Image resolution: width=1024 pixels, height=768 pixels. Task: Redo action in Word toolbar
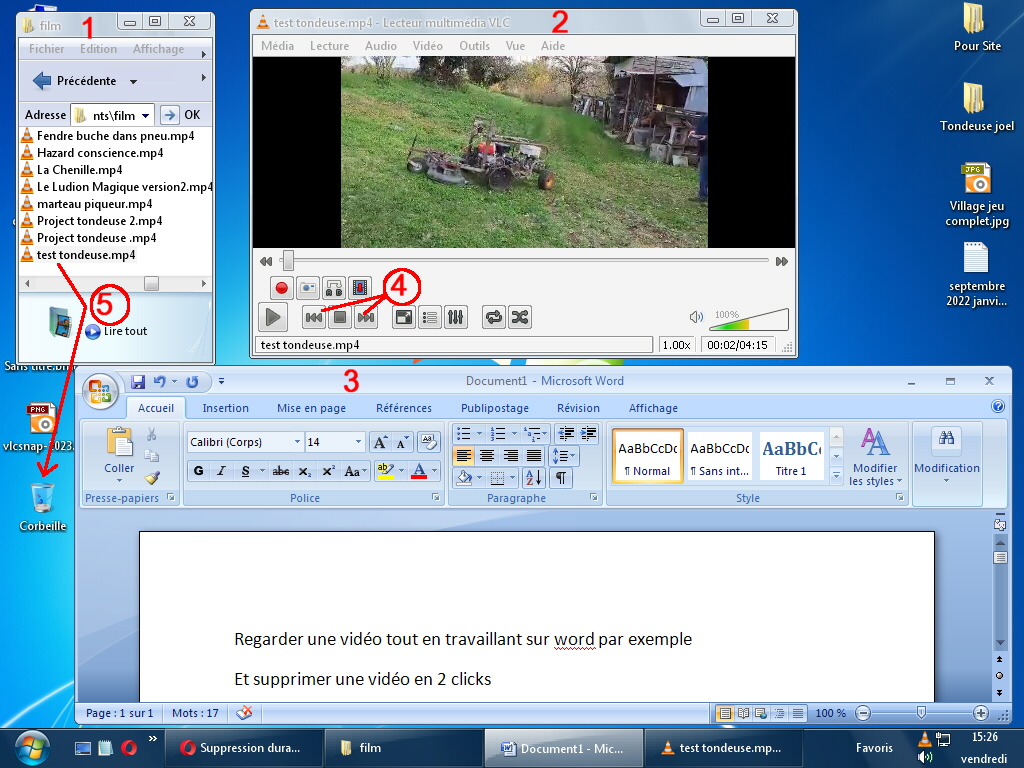[191, 381]
